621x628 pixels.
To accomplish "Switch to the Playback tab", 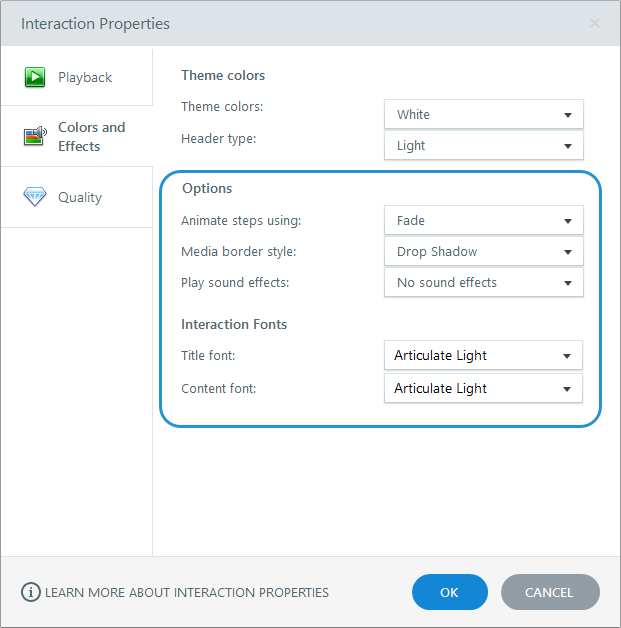I will point(84,77).
